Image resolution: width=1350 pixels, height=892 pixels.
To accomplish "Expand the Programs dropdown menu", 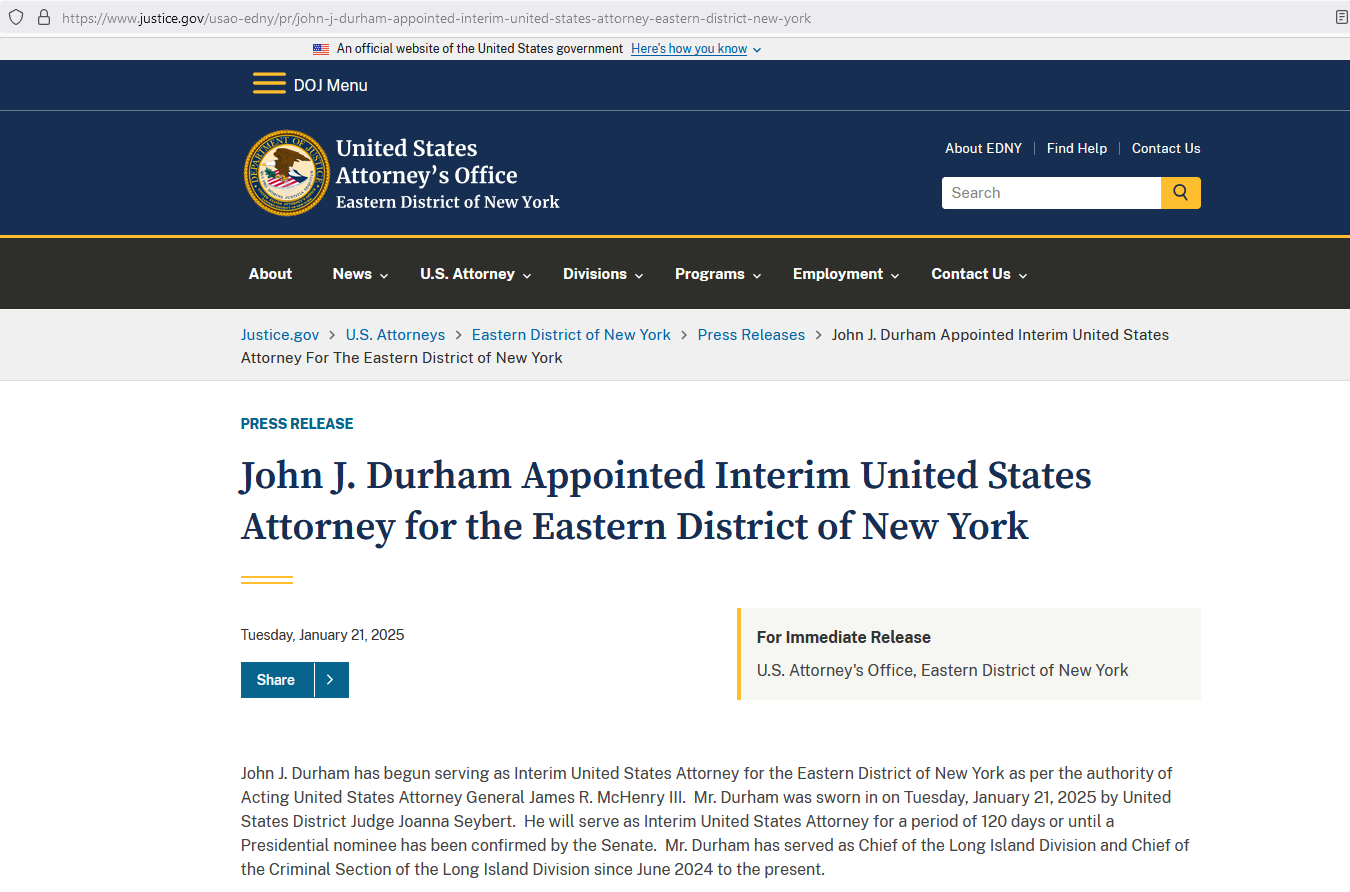I will pos(718,274).
